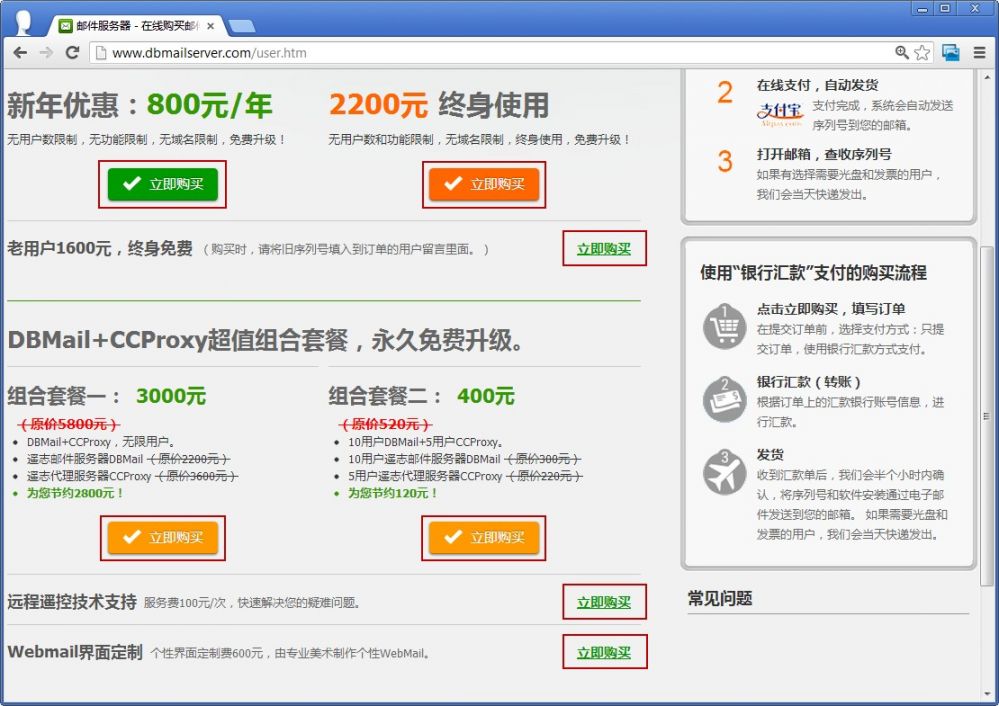Click the Alipay 支付宝 logo
999x706 pixels.
coord(780,113)
